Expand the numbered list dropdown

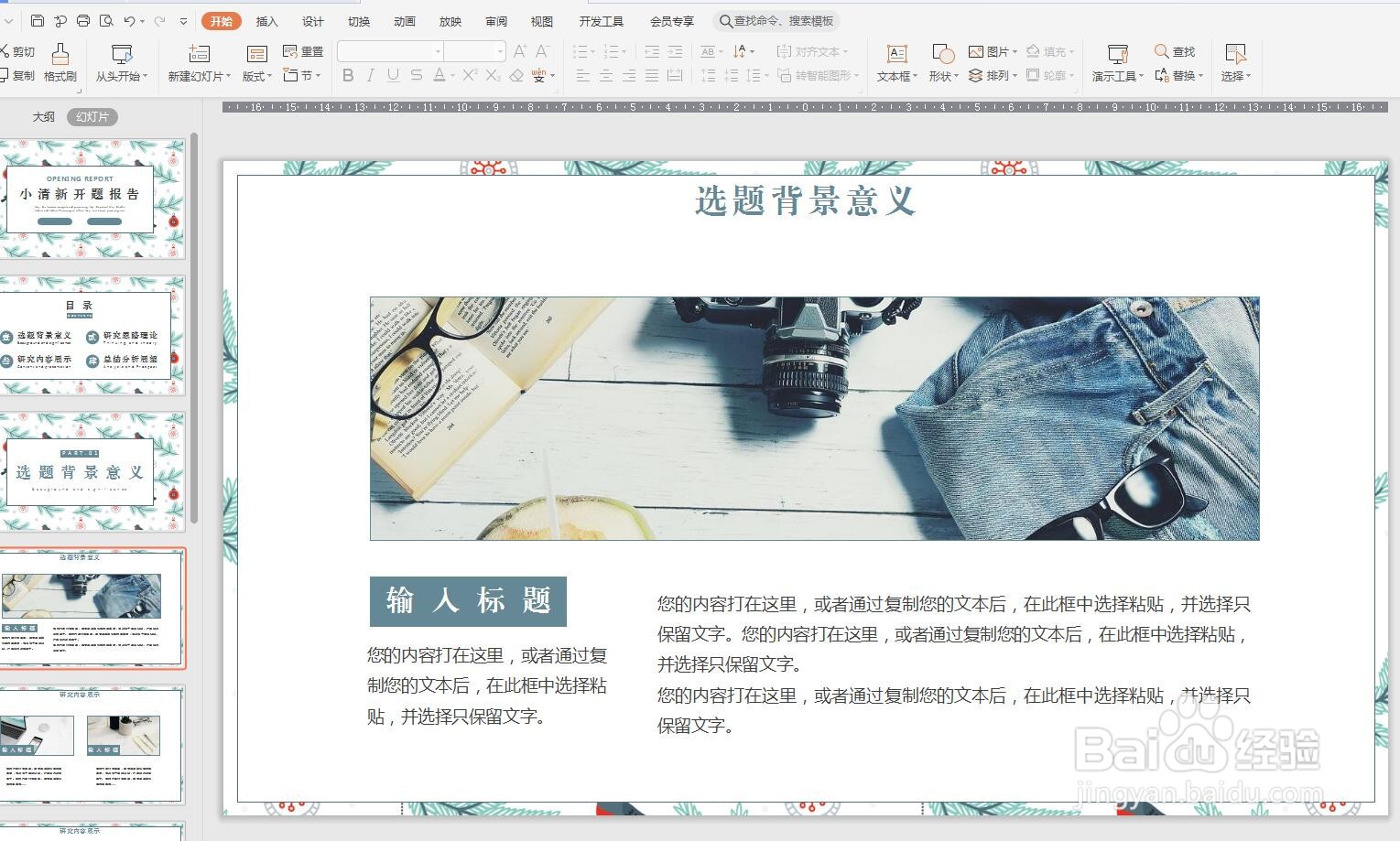pos(624,51)
